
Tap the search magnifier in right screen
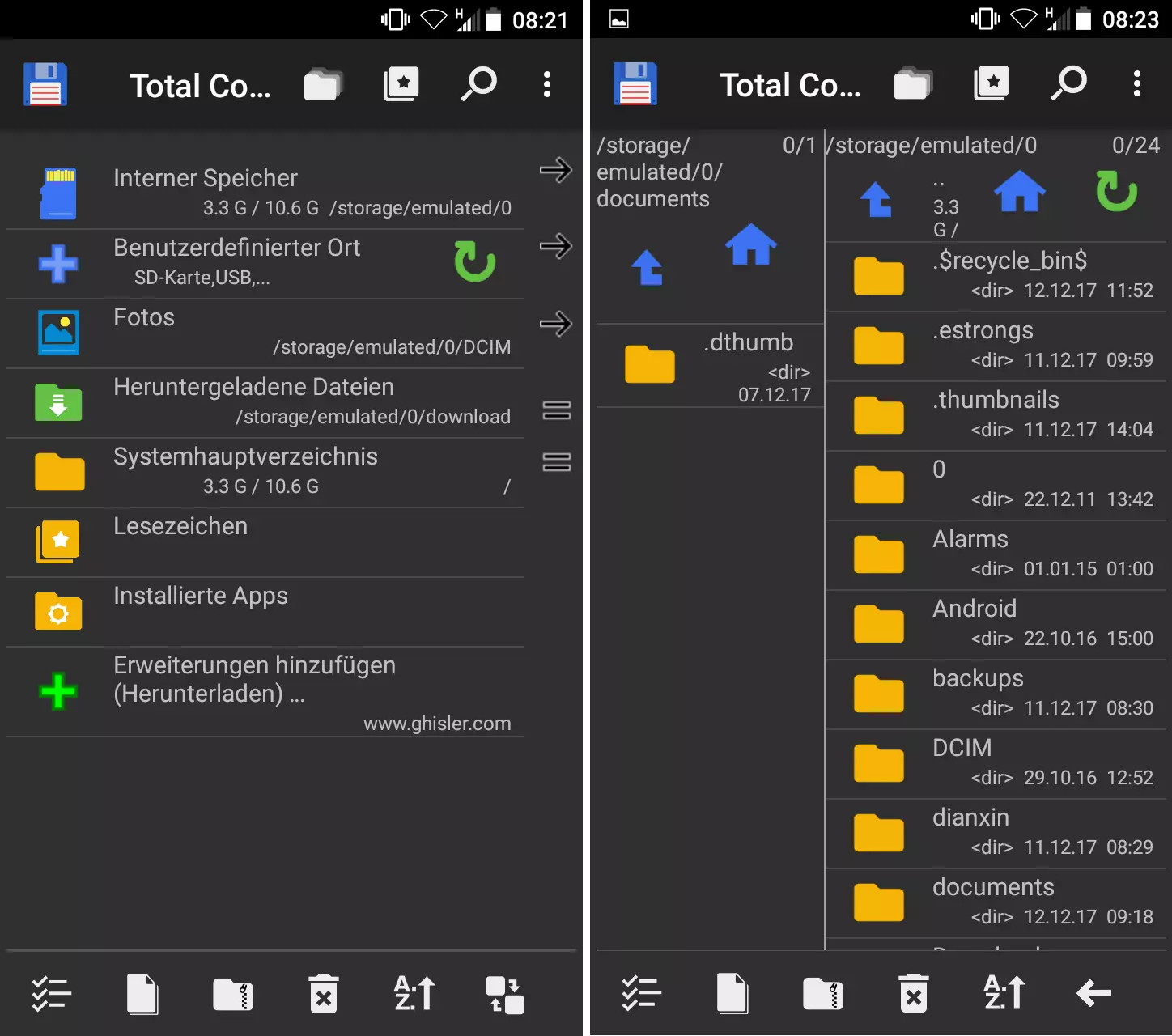click(1068, 84)
